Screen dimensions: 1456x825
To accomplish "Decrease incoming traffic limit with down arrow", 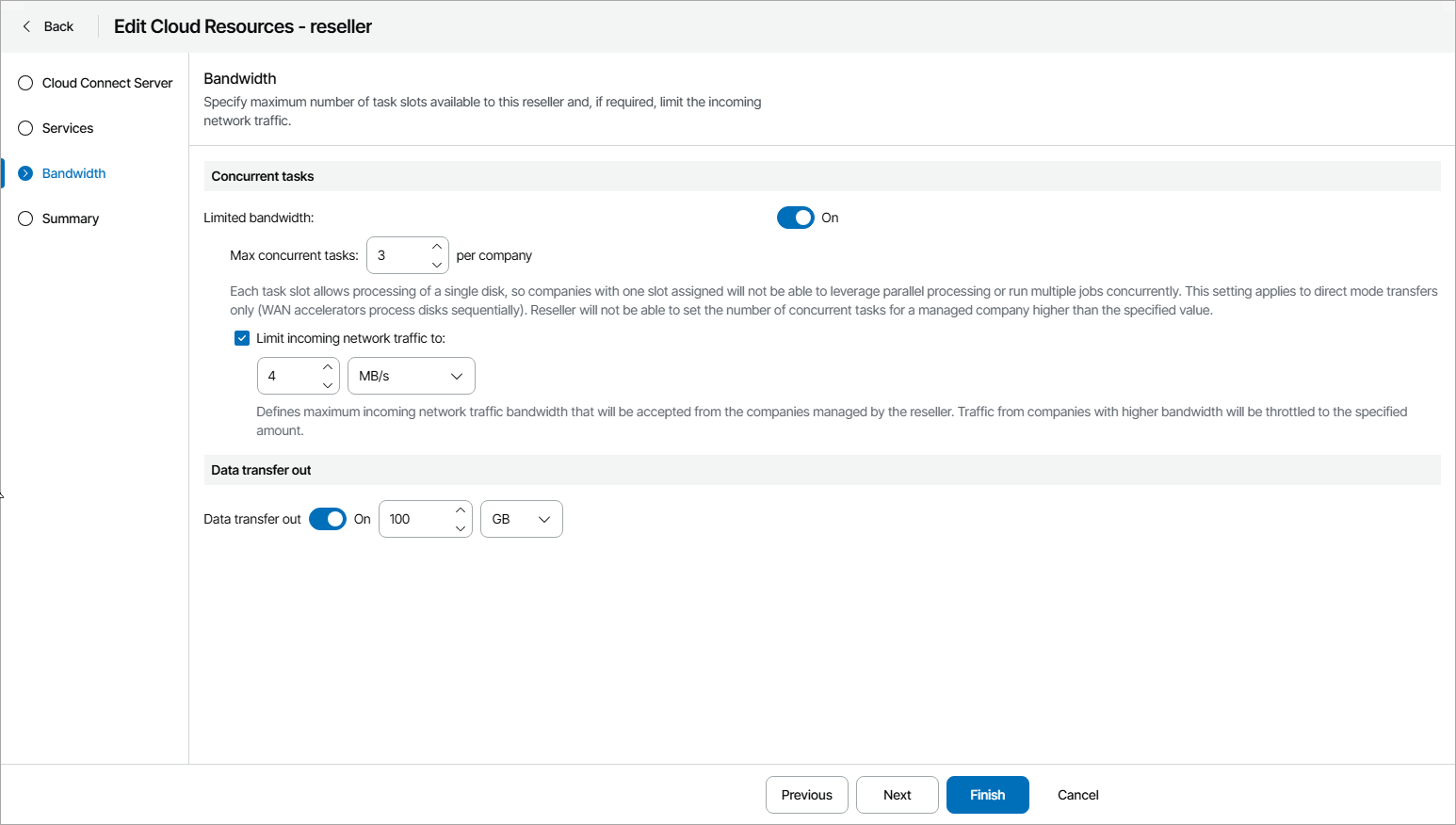I will (x=328, y=385).
